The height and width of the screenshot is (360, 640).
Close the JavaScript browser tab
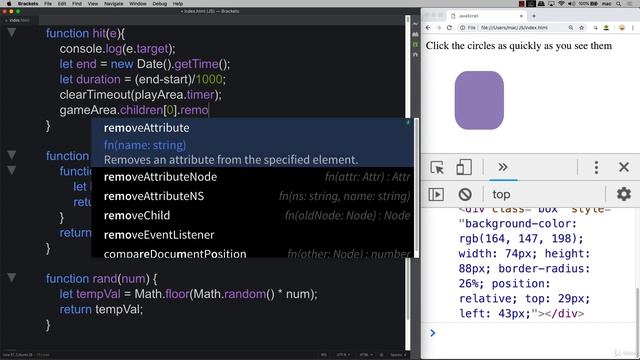click(x=521, y=16)
